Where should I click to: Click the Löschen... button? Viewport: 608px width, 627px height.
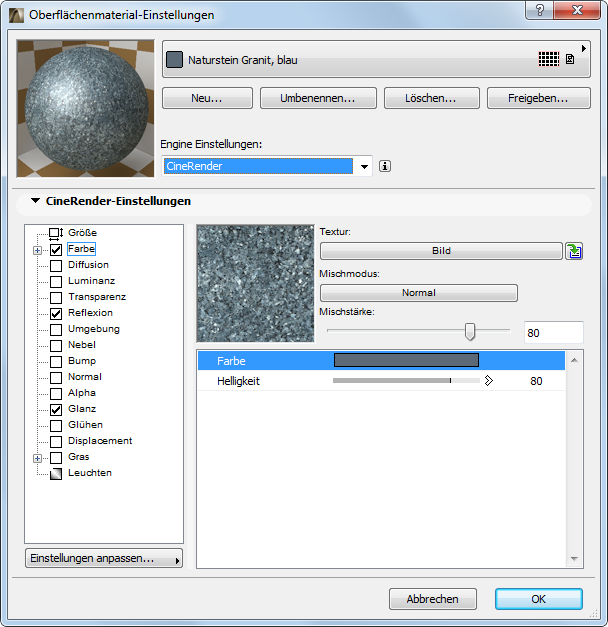coord(432,98)
